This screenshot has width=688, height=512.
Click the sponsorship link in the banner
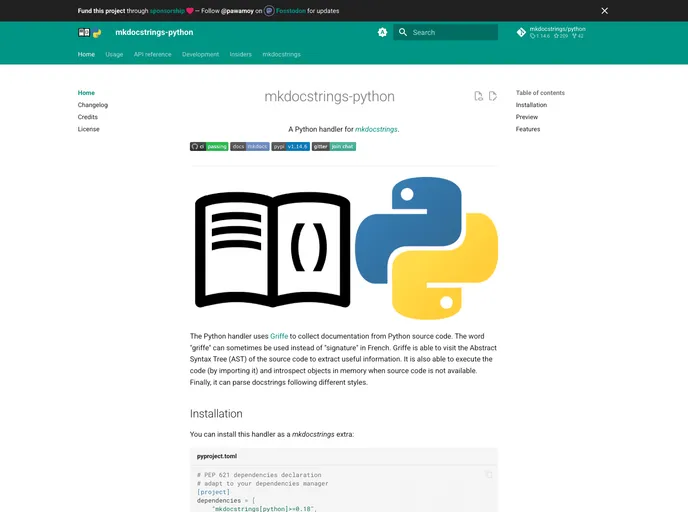(167, 11)
